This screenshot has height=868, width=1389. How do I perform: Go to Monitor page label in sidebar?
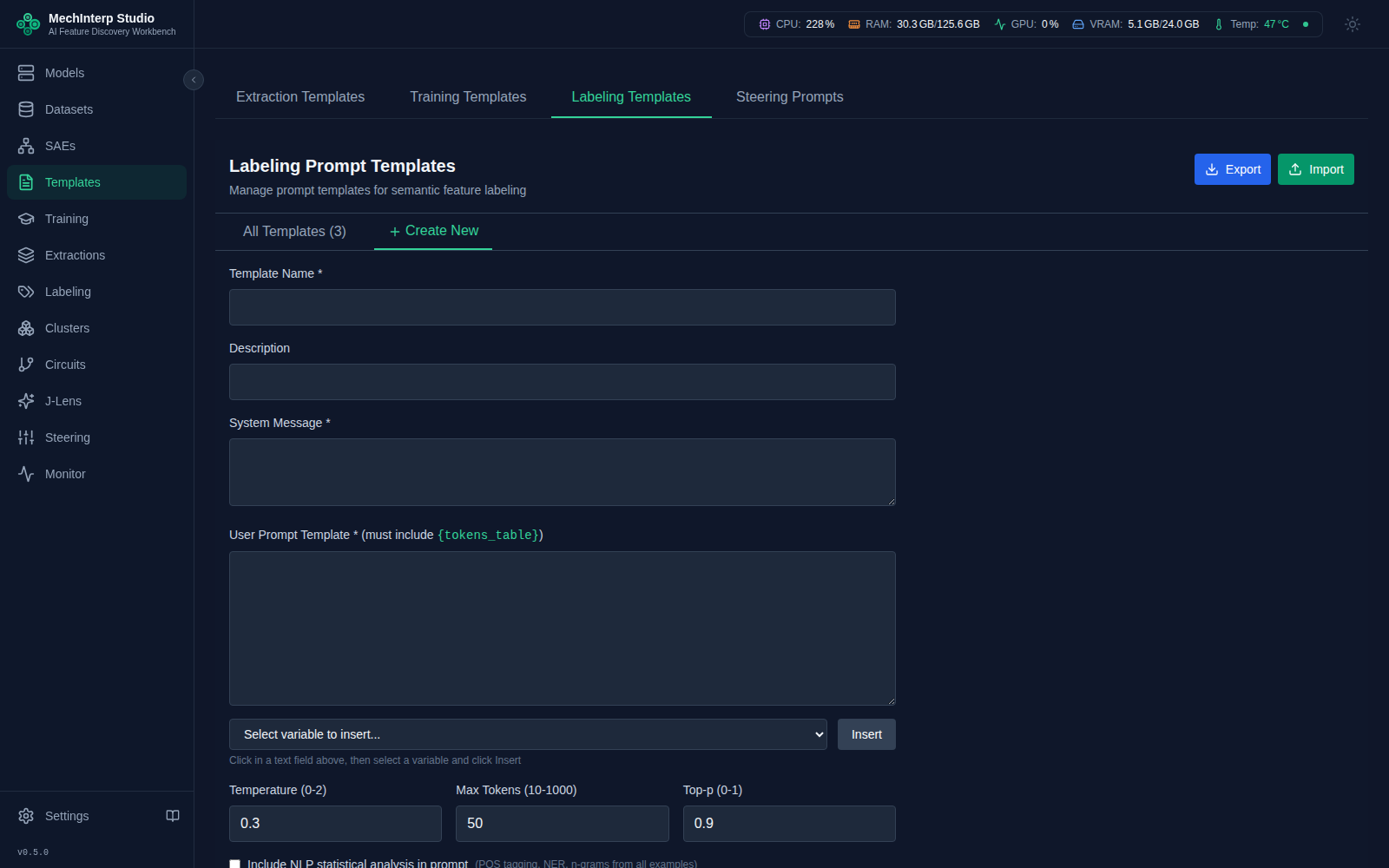coord(65,474)
